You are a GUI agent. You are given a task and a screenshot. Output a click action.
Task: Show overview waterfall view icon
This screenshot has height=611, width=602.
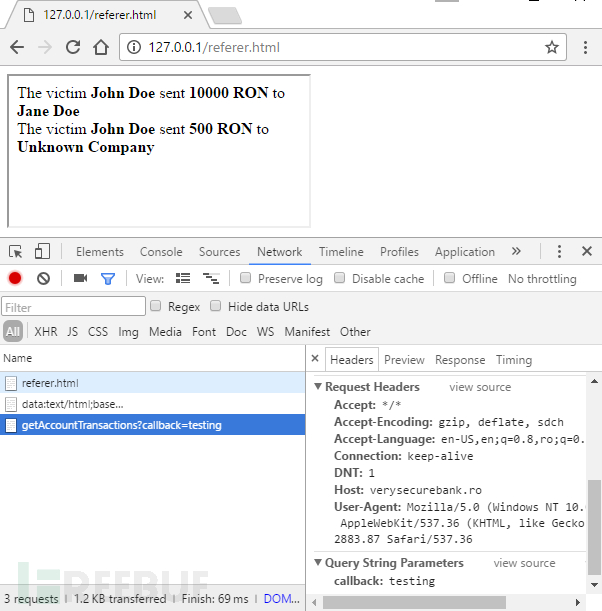tap(211, 278)
